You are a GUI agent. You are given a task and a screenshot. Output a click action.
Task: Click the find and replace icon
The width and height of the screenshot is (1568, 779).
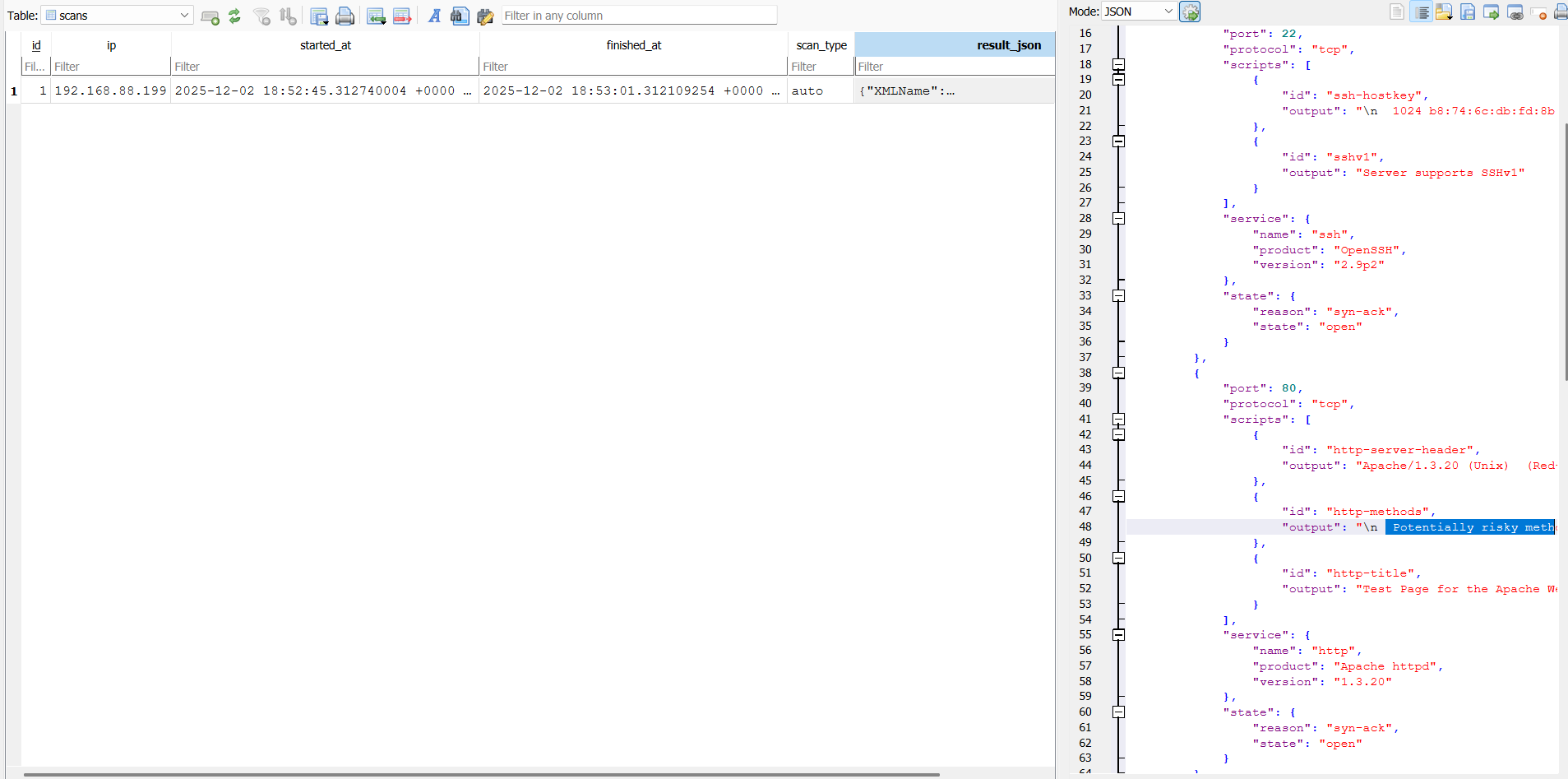[485, 16]
